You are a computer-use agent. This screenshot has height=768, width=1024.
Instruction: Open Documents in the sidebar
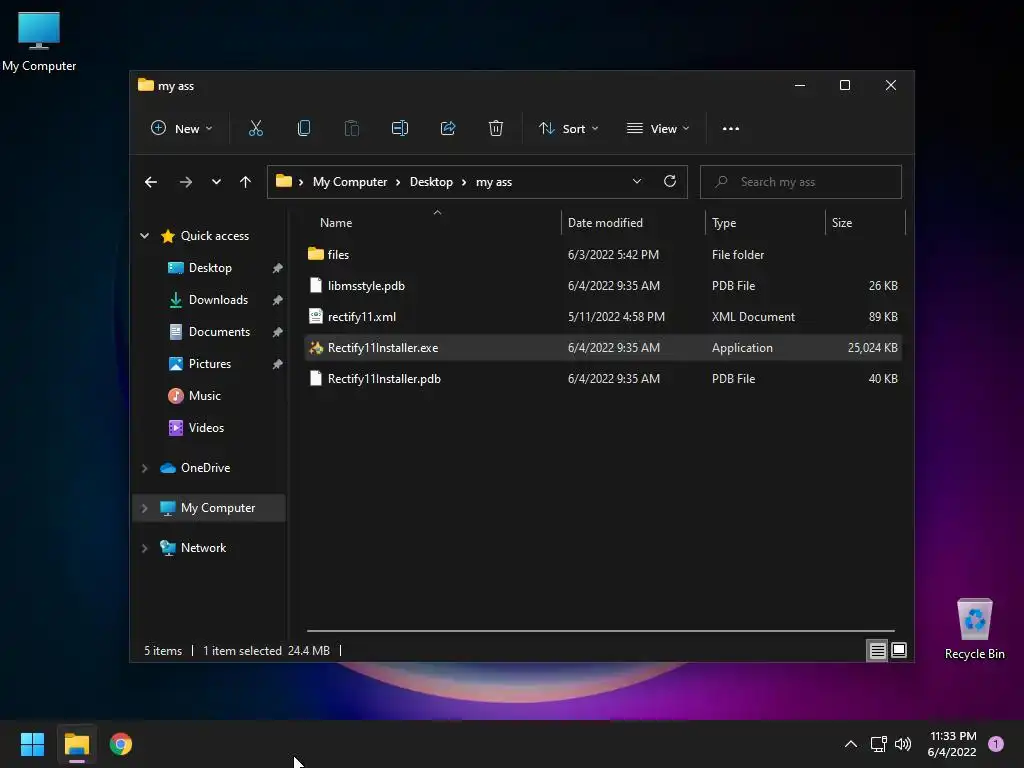pos(219,332)
